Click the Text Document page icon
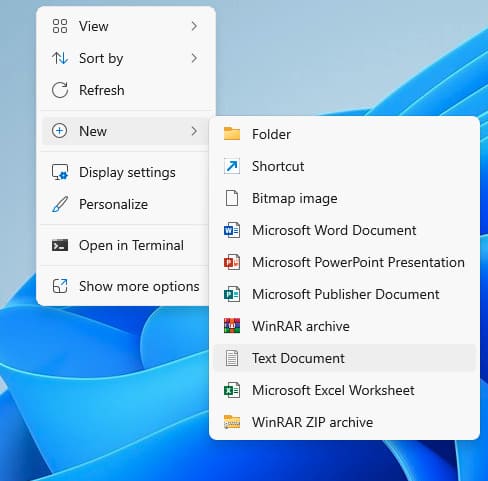The image size is (488, 481). tap(232, 358)
